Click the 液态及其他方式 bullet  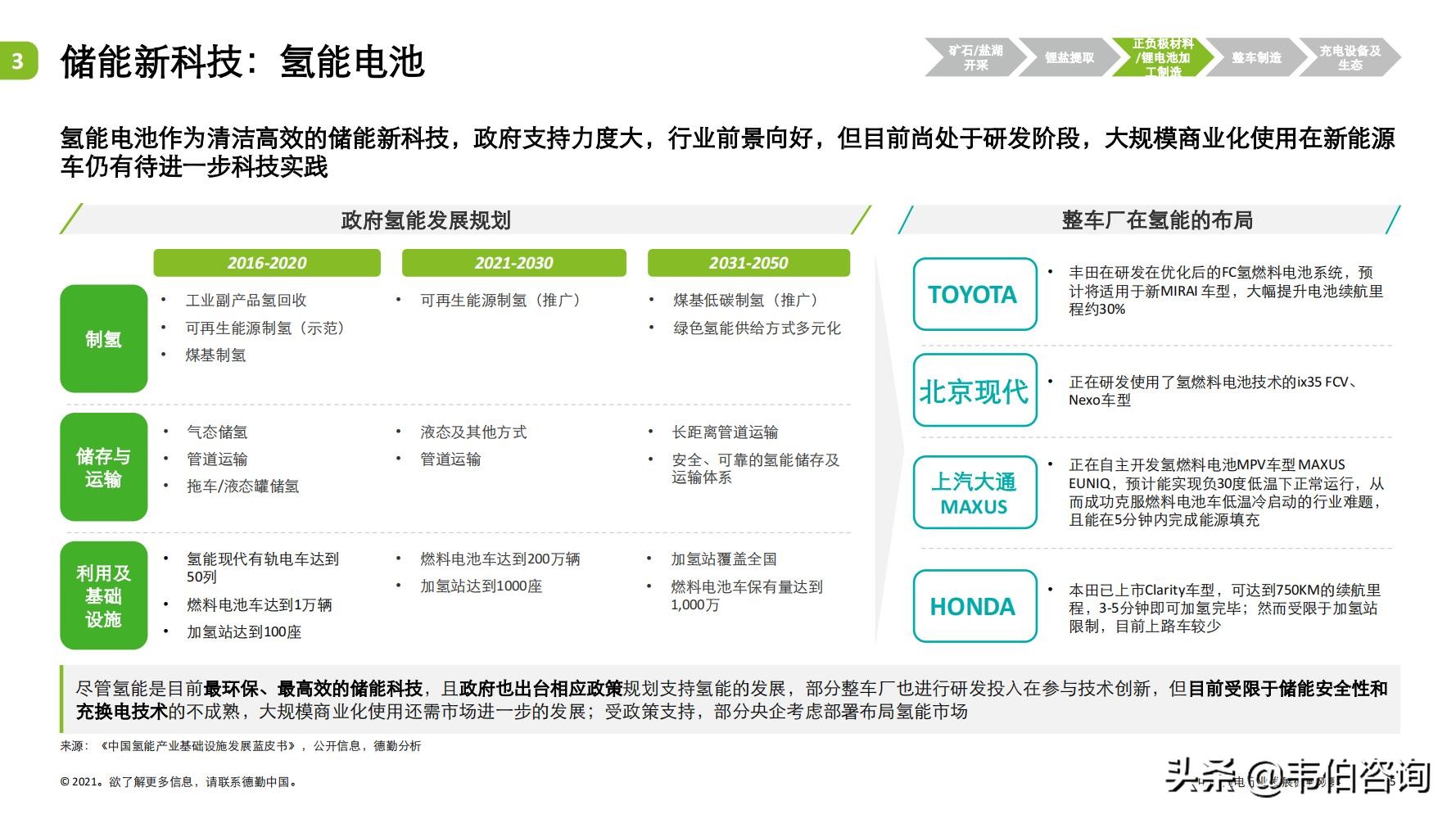pos(473,432)
